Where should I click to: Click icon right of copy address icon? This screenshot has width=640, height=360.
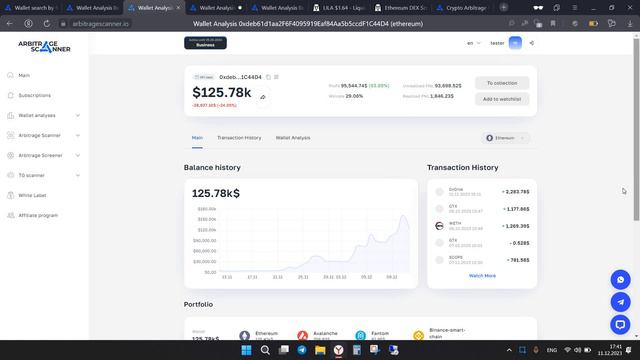tap(276, 77)
